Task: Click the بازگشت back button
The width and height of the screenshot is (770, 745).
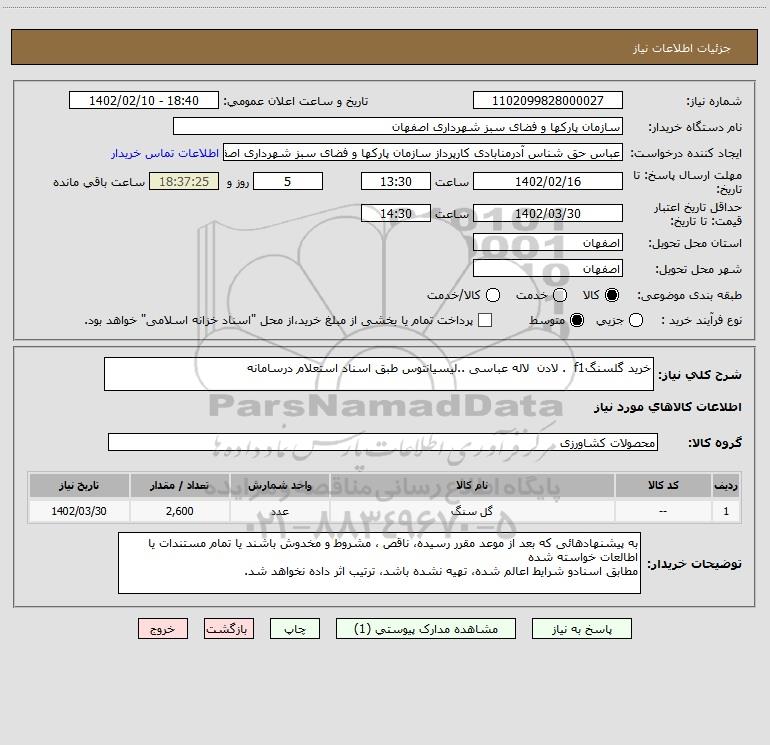Action: point(229,629)
